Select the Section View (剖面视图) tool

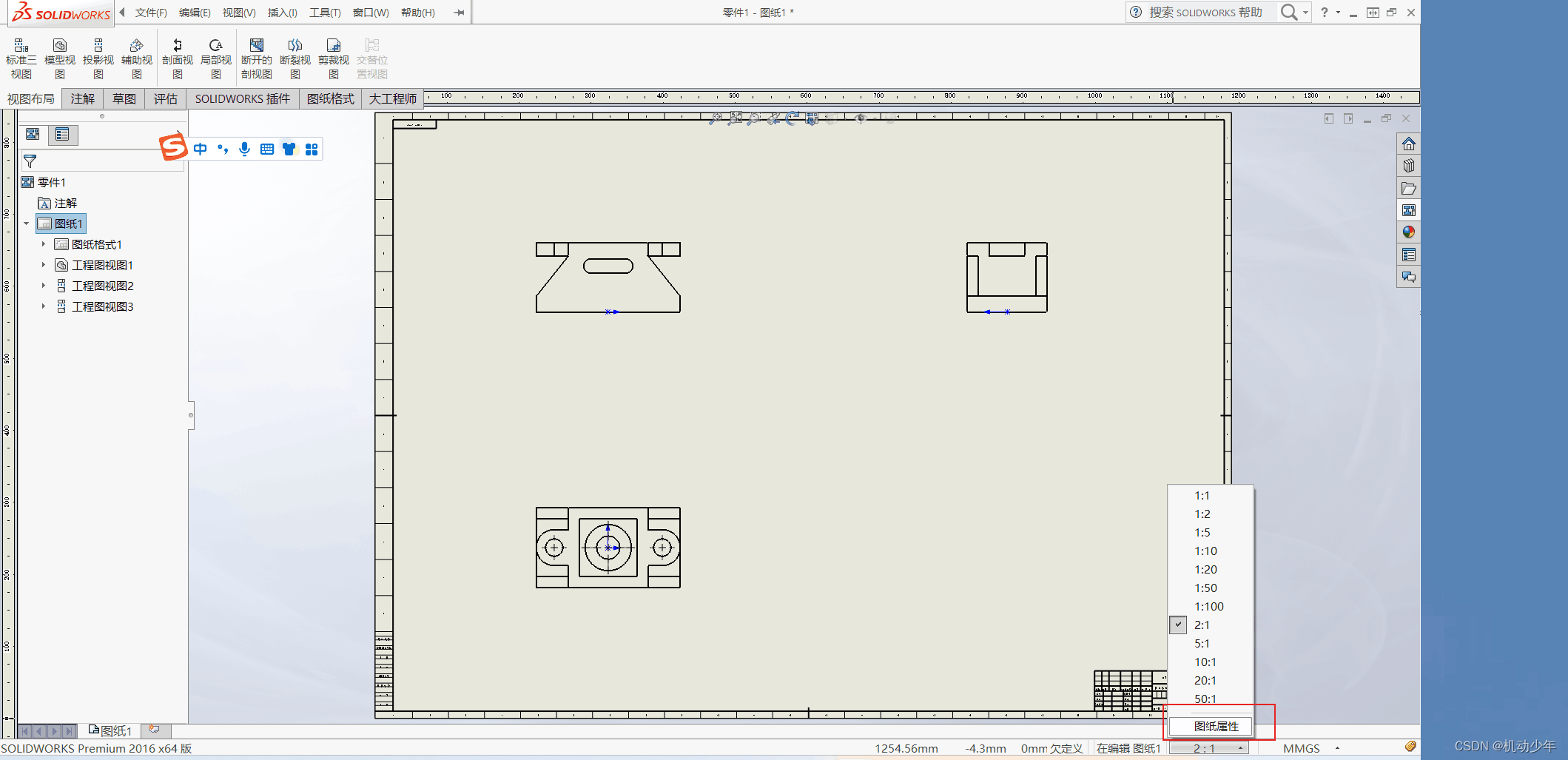click(x=178, y=58)
